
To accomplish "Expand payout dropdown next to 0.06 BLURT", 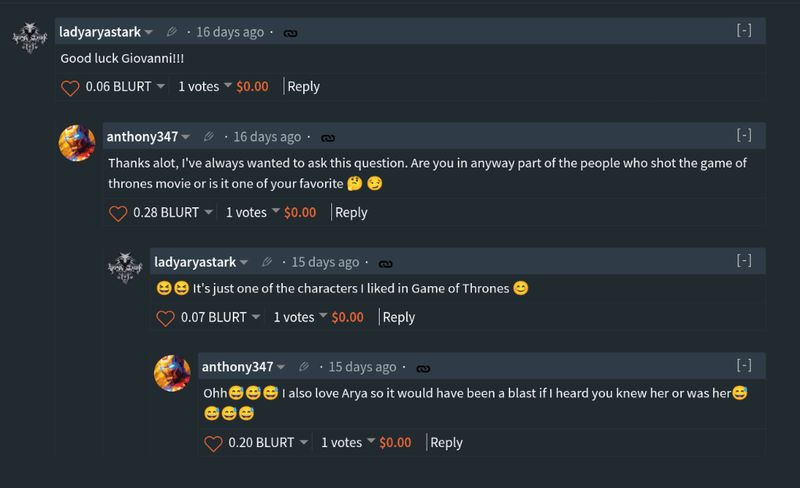I will [x=160, y=87].
